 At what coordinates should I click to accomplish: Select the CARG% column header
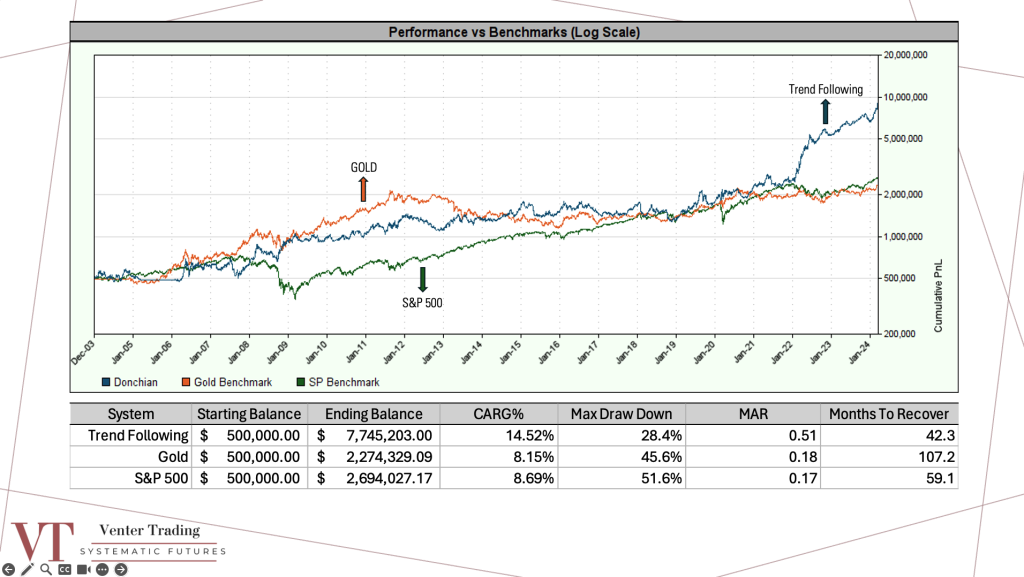click(x=499, y=414)
